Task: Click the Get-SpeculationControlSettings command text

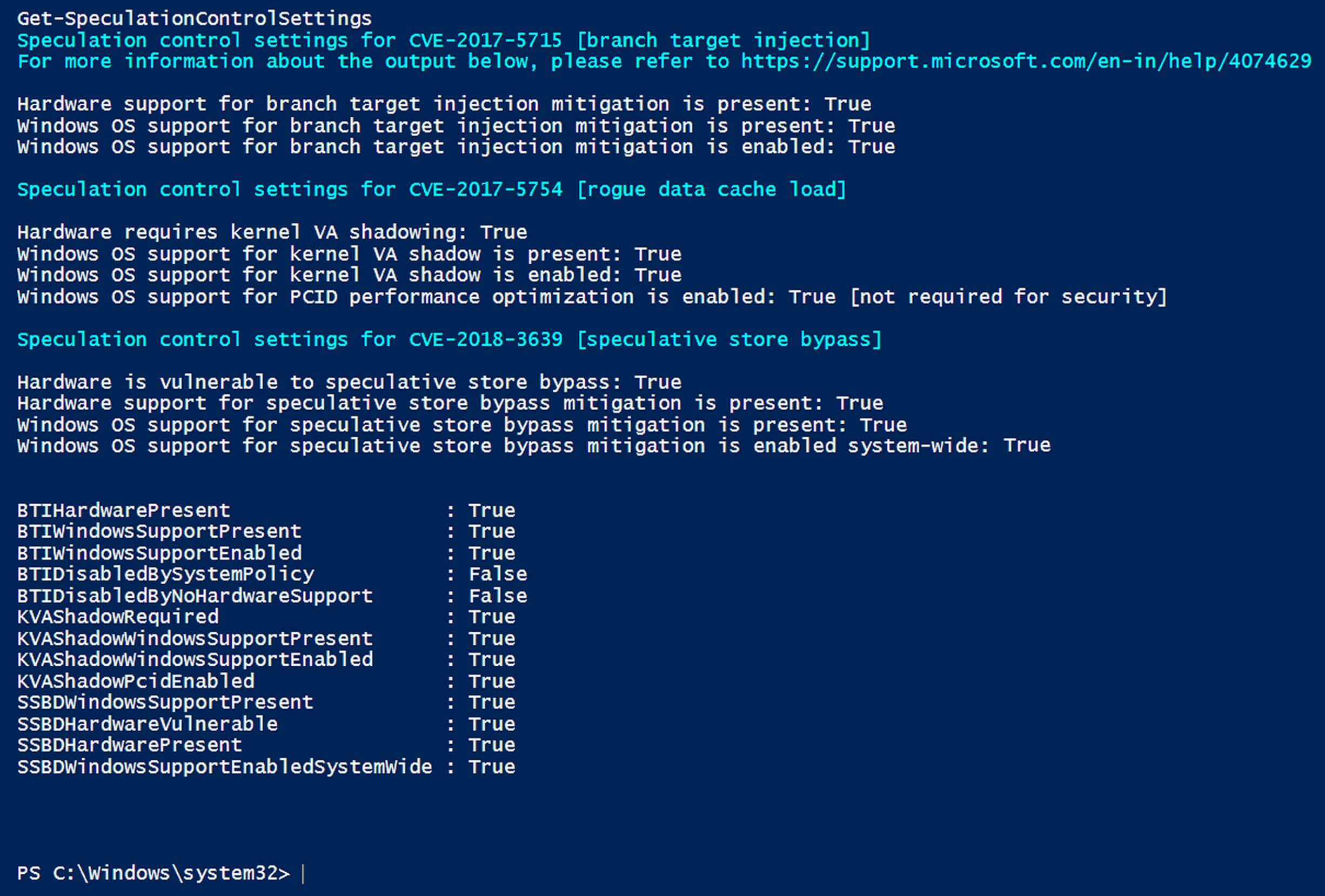Action: point(195,19)
